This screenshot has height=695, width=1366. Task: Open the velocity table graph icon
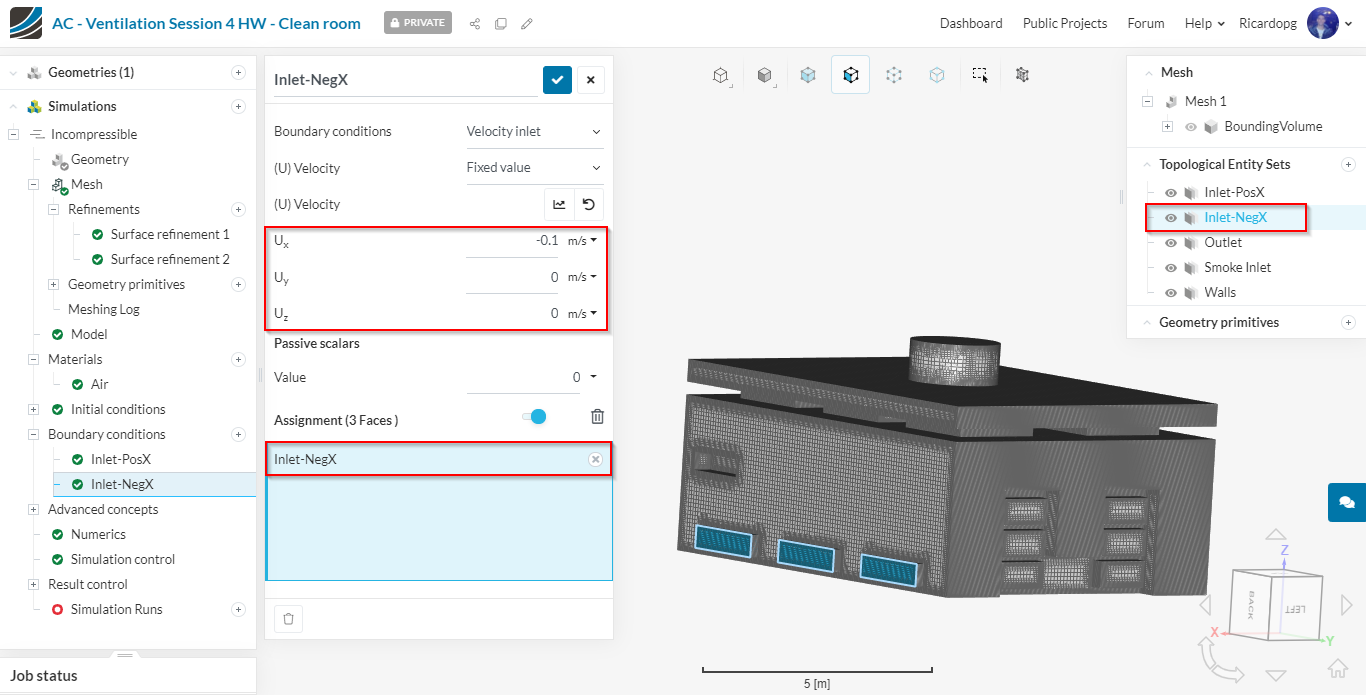coord(559,205)
